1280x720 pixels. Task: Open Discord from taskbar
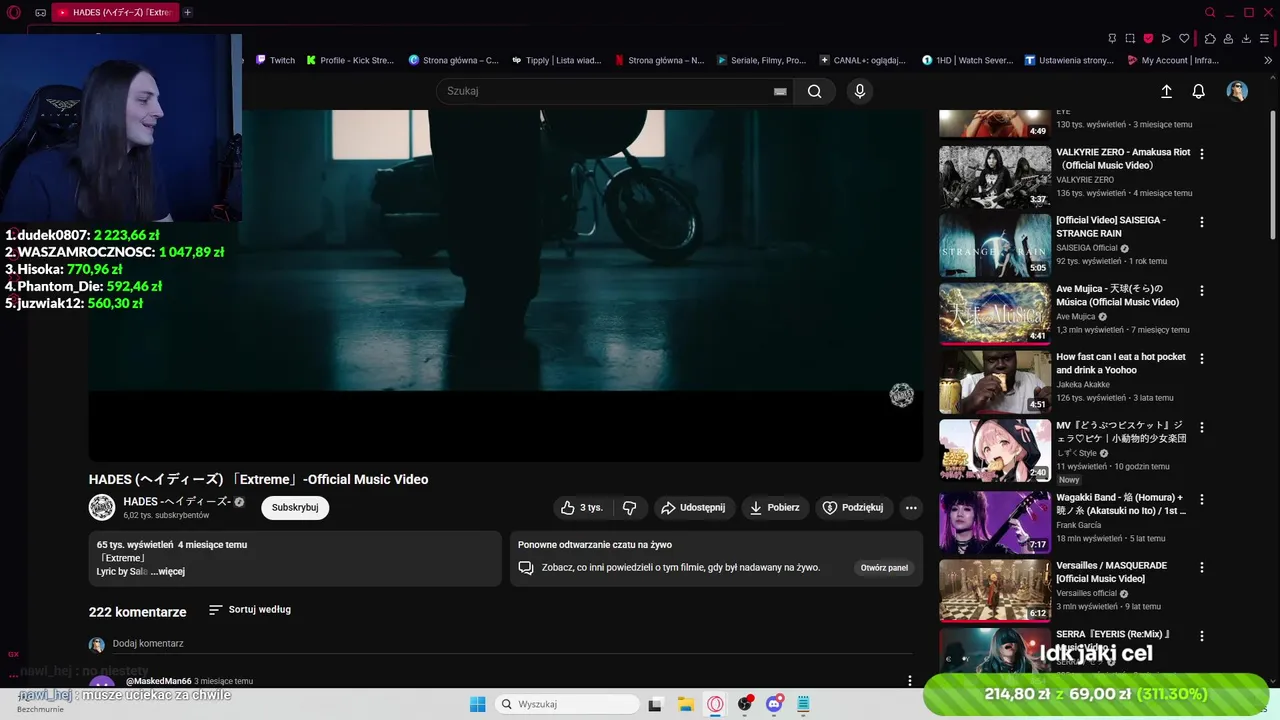[x=774, y=704]
